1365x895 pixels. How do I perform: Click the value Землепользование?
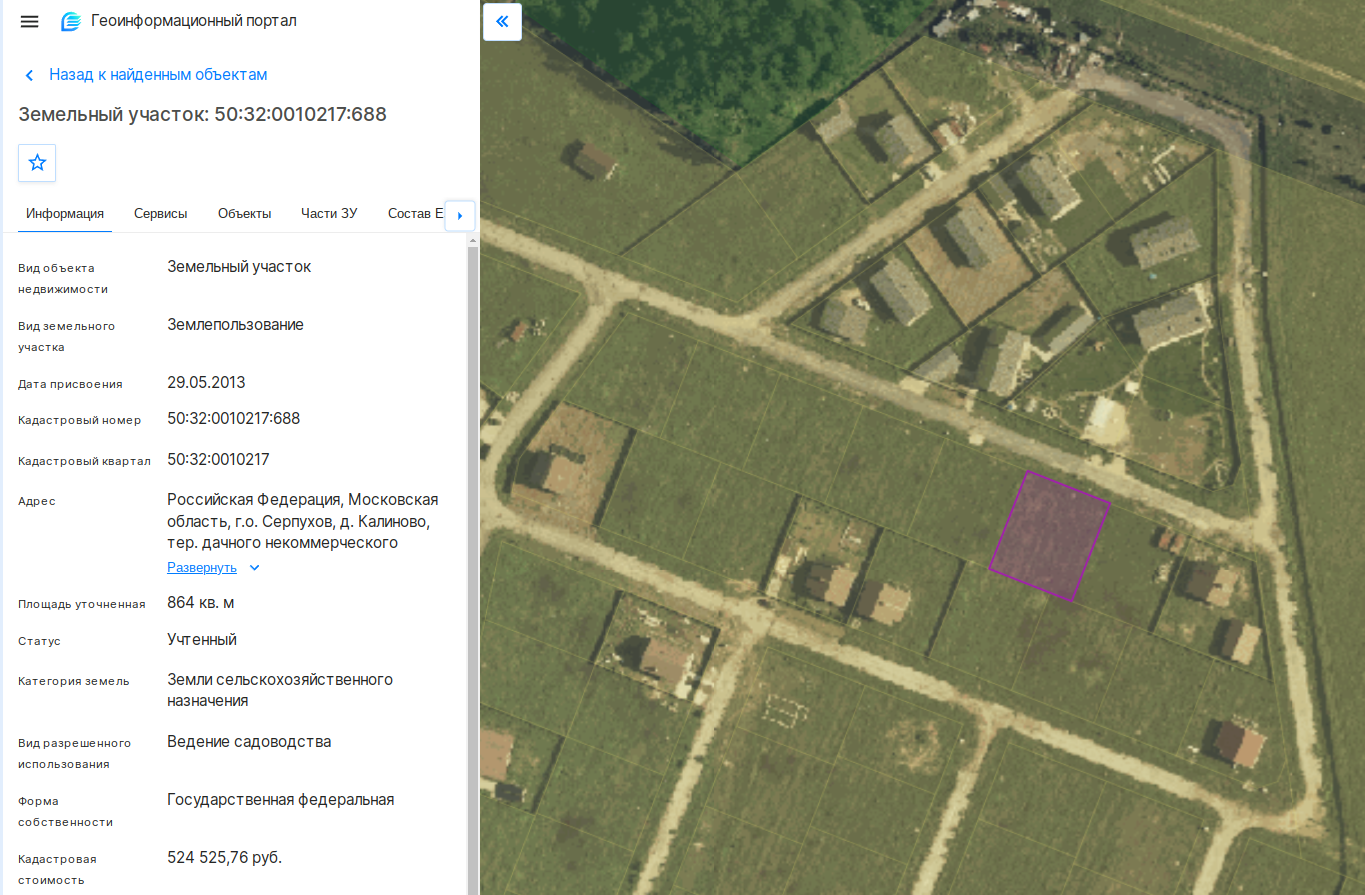point(236,325)
